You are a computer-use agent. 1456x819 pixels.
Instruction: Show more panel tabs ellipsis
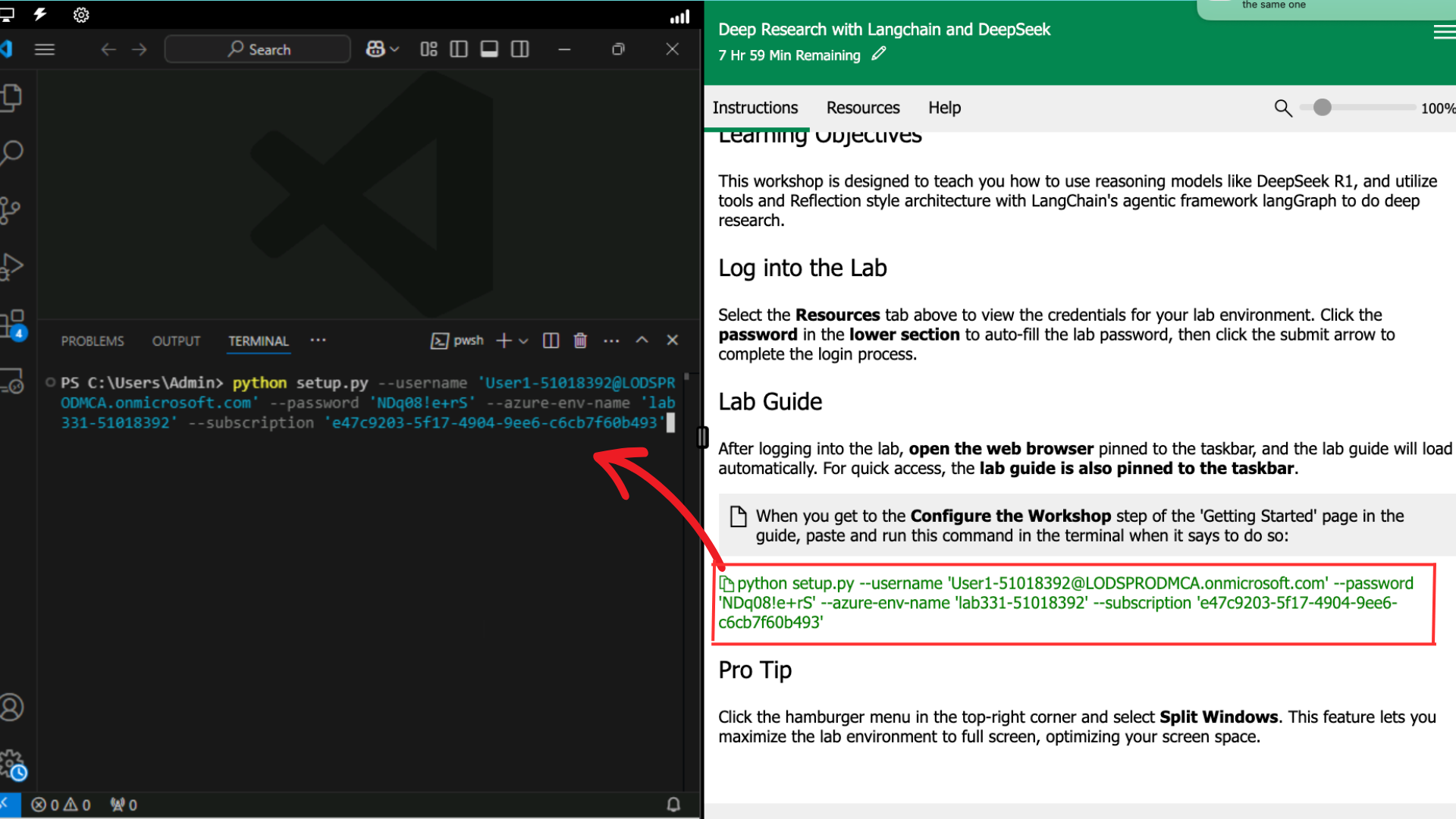tap(318, 340)
